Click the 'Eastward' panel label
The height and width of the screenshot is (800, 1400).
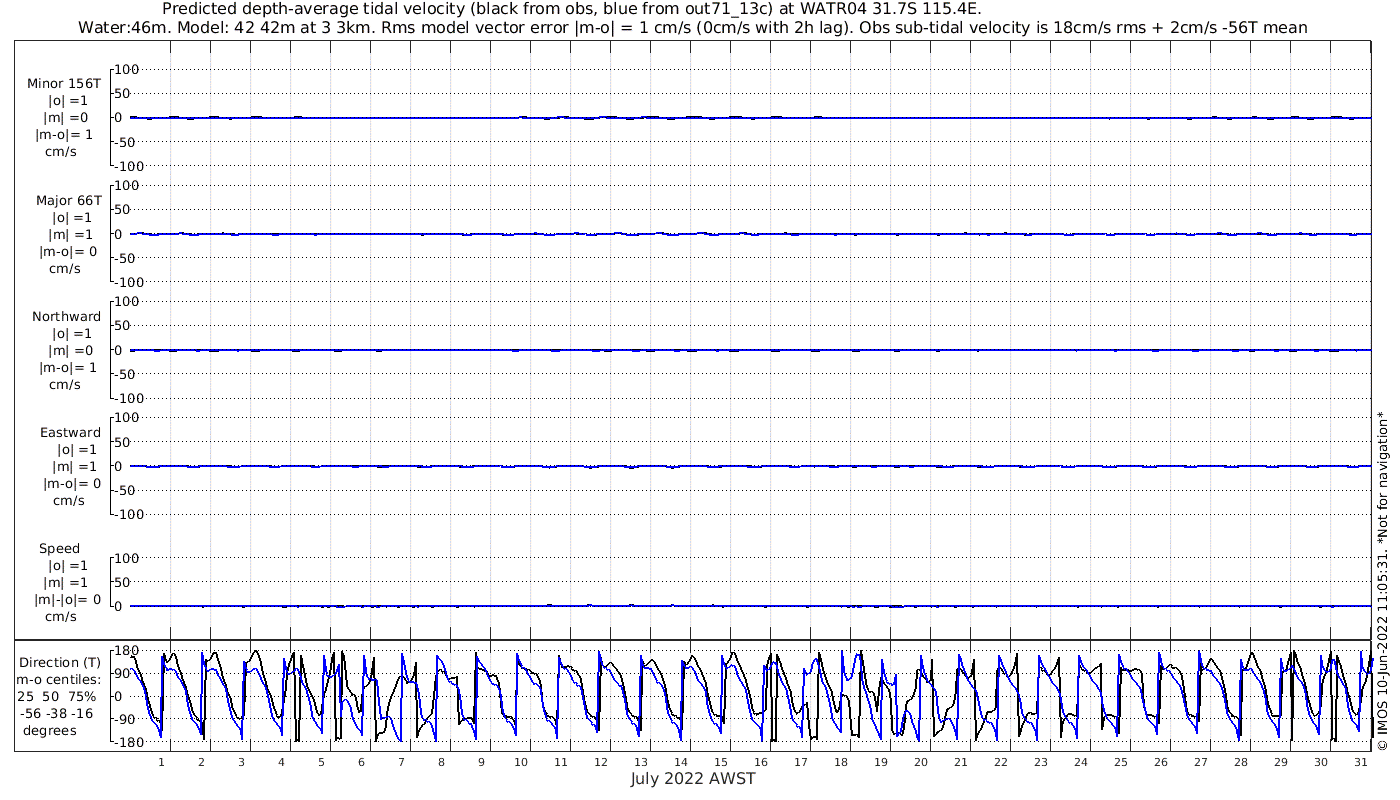(x=71, y=432)
